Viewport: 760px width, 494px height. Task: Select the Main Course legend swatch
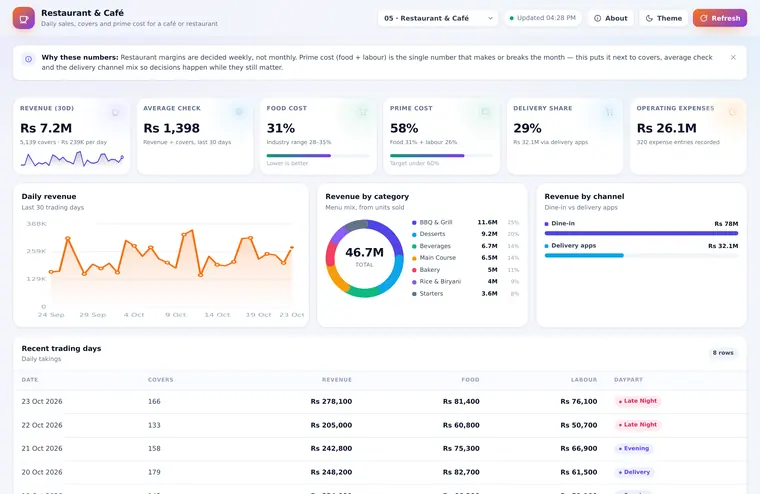414,258
